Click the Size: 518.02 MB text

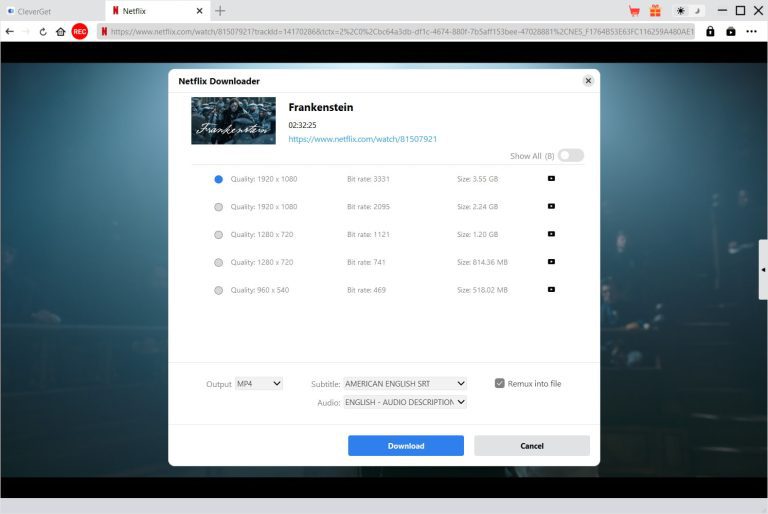click(x=482, y=290)
